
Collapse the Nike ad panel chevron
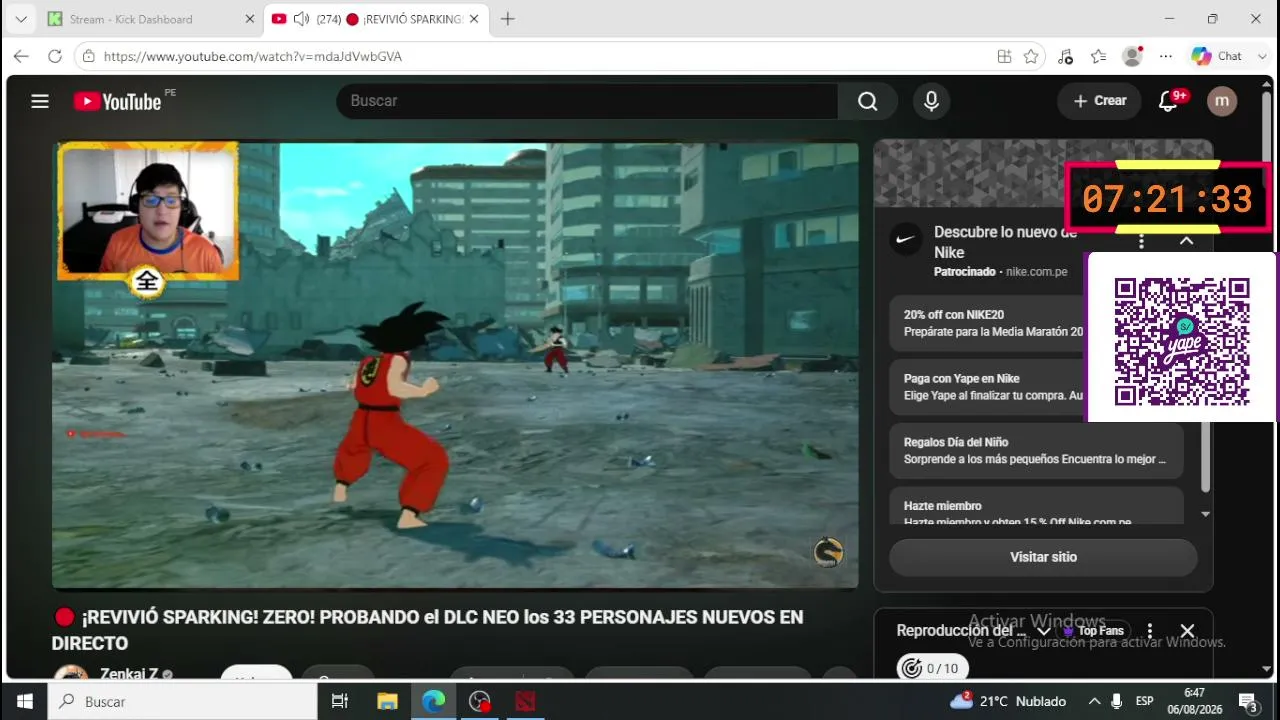[1186, 241]
